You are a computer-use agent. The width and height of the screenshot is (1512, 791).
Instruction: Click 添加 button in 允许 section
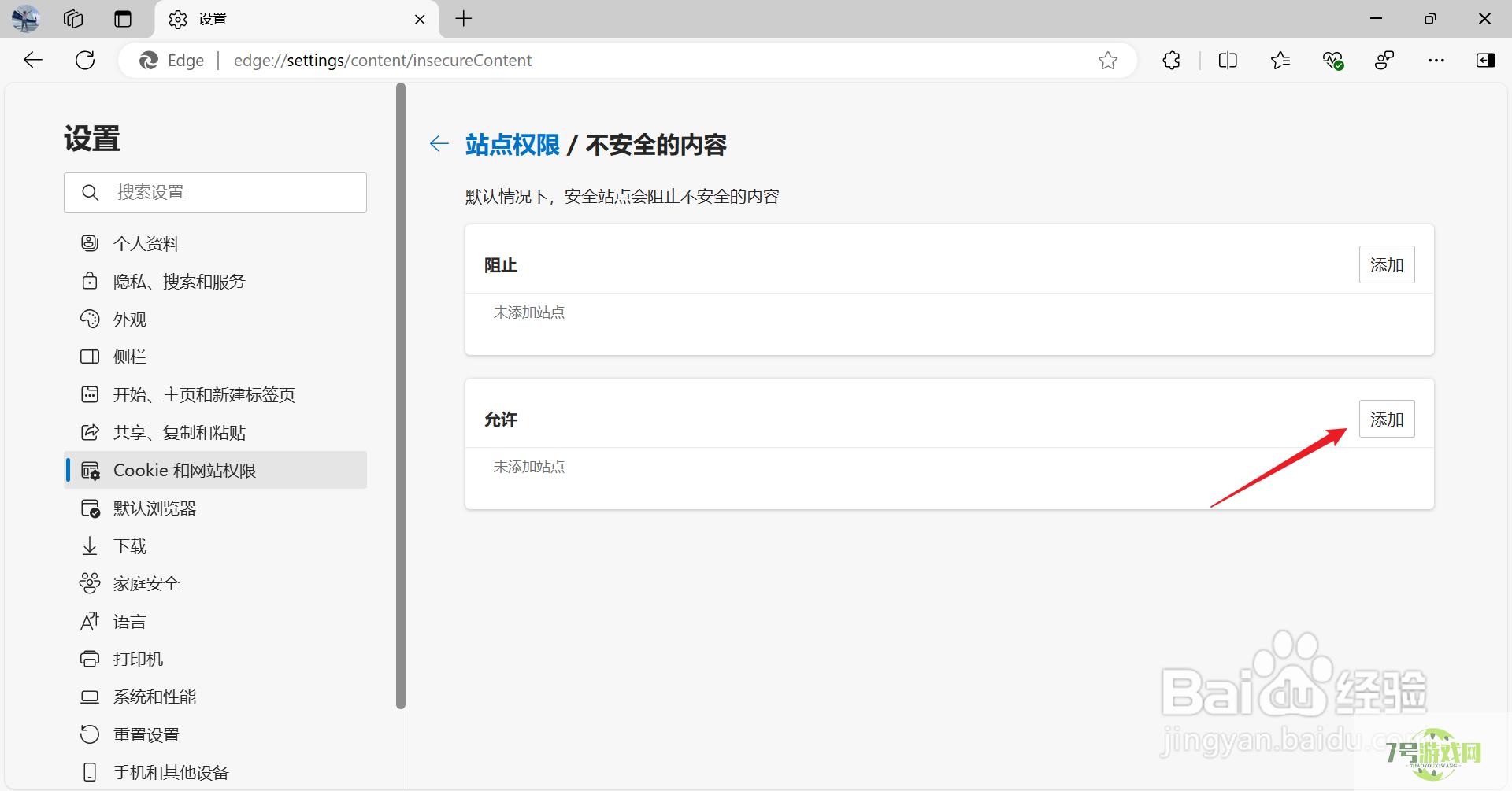click(x=1387, y=419)
